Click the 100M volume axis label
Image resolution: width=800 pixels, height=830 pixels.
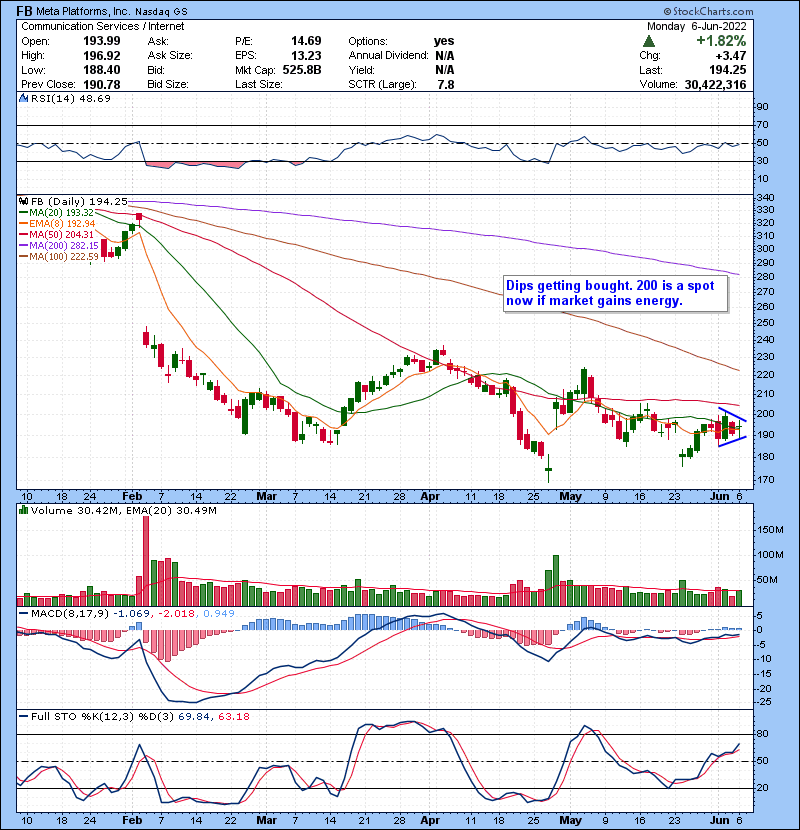770,555
